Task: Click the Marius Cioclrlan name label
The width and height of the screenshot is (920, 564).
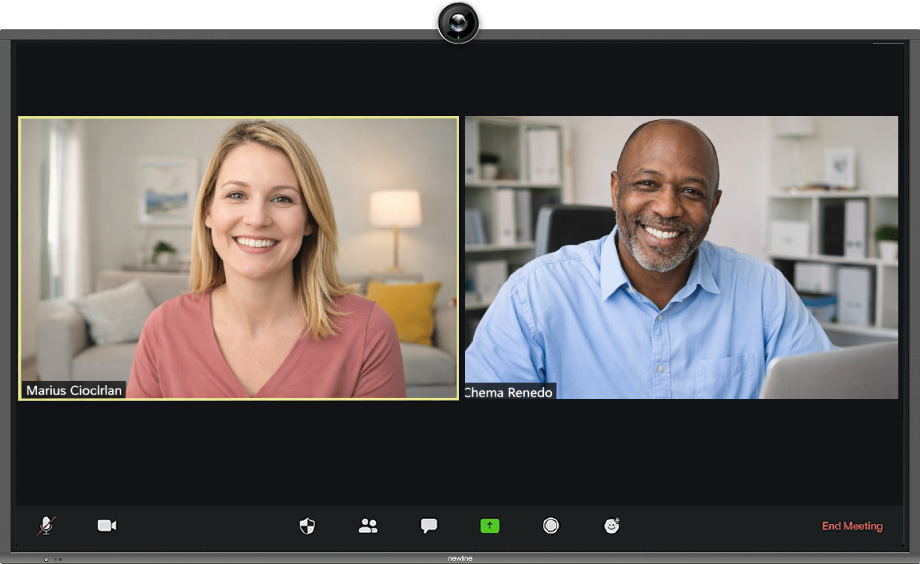Action: tap(74, 391)
